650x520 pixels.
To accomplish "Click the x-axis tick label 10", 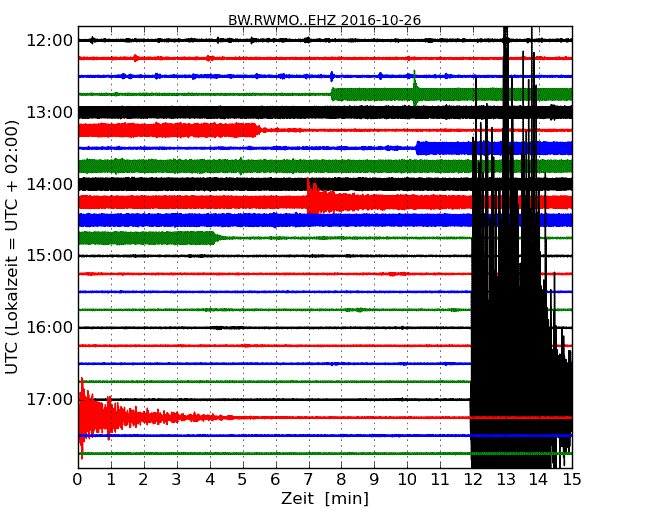I will pos(407,480).
